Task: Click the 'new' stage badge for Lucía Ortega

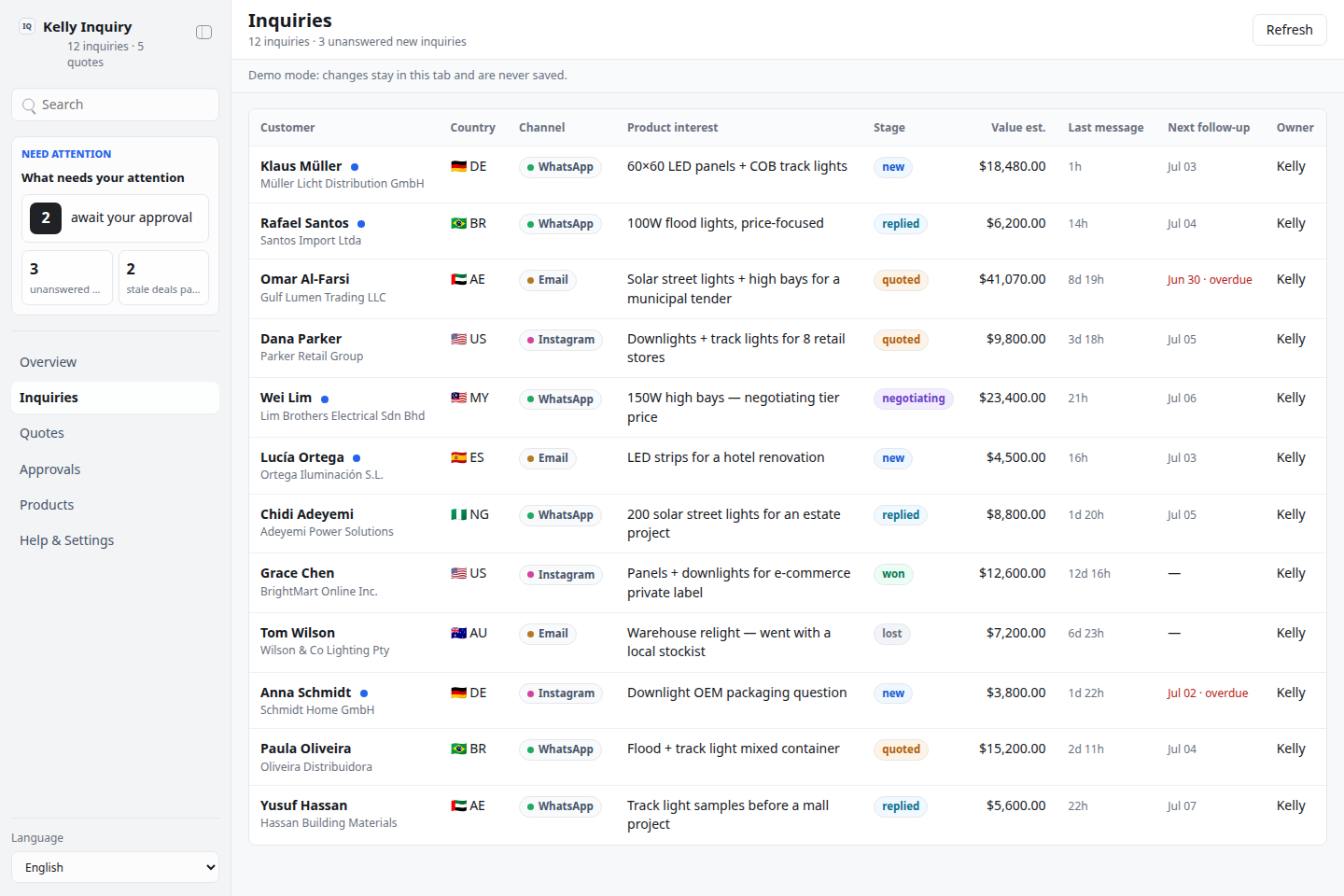Action: tap(893, 458)
